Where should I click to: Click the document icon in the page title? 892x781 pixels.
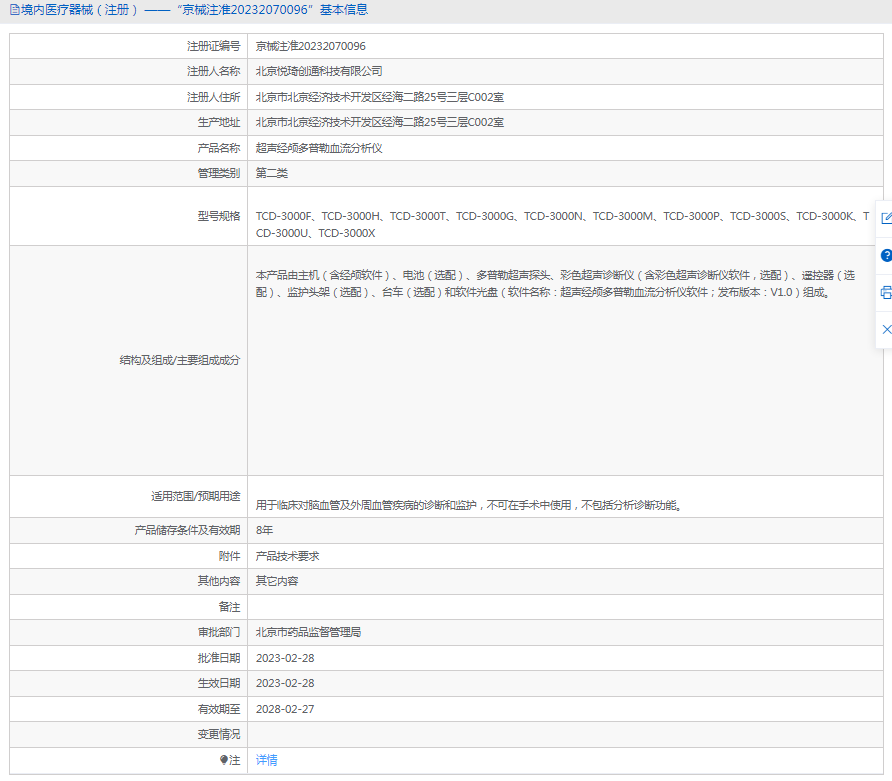15,10
